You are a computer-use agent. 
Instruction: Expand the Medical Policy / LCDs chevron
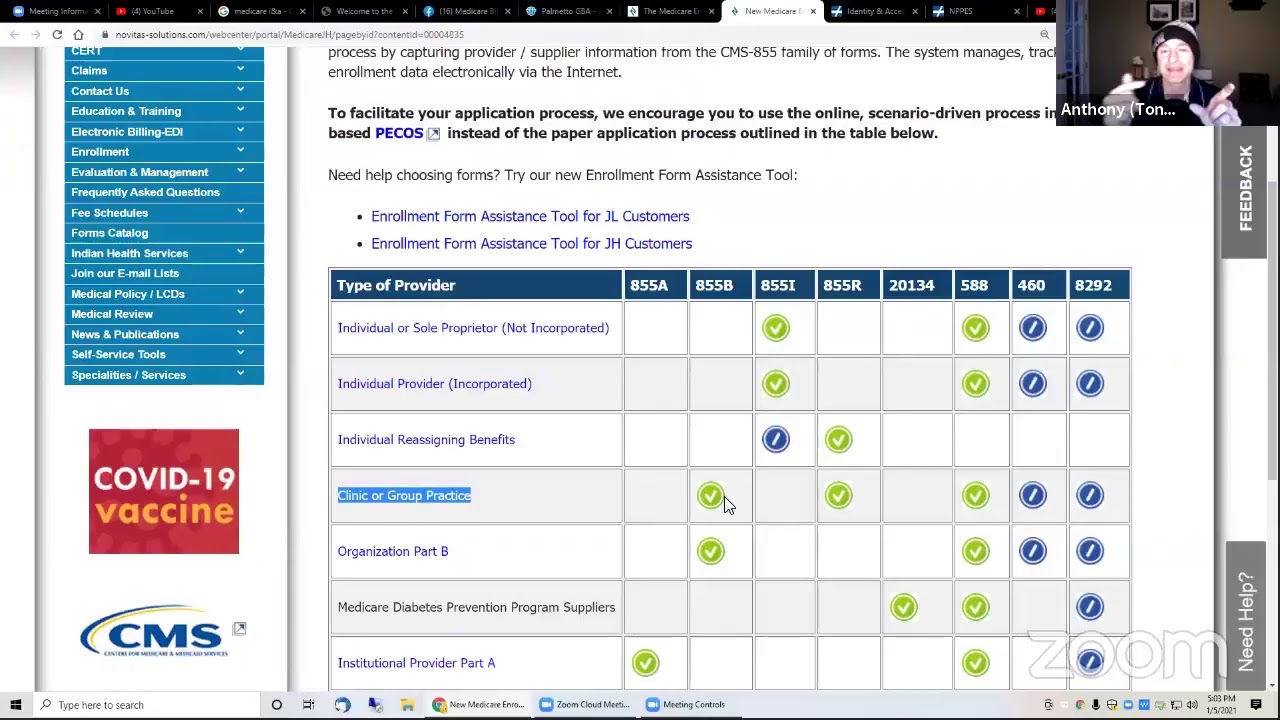(240, 293)
